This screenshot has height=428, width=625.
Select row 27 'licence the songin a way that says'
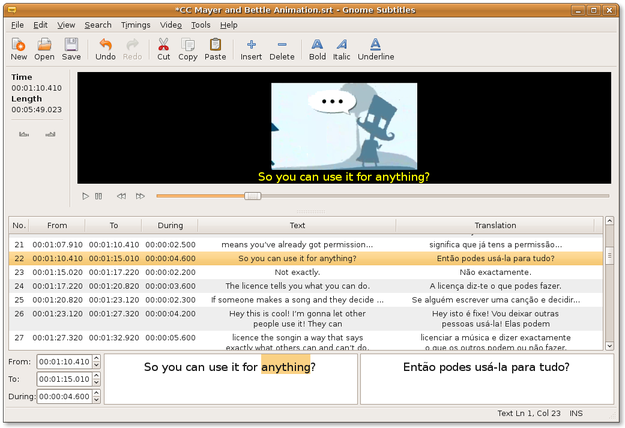tap(306, 341)
